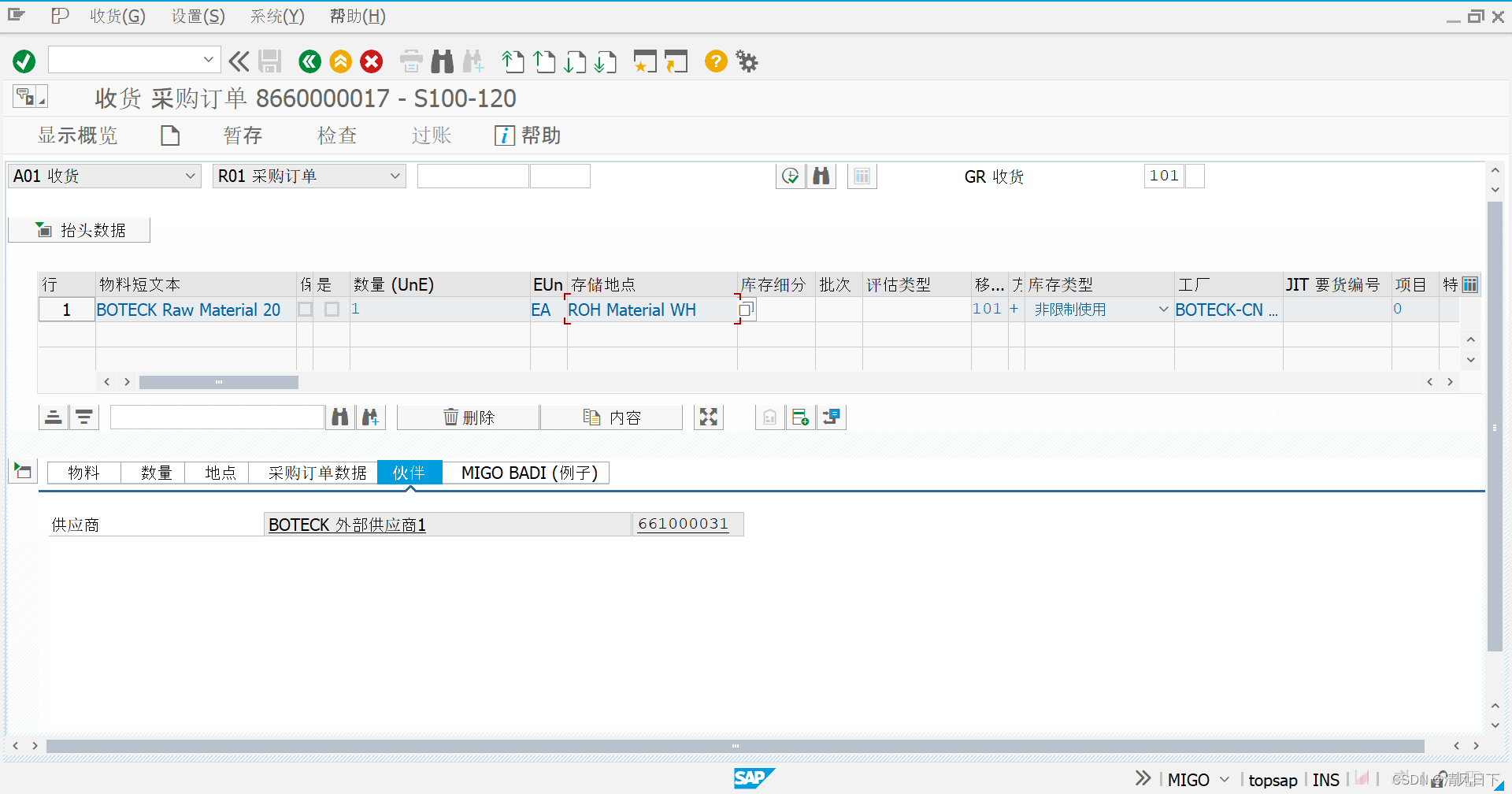
Task: Click the First Page icon
Action: point(513,61)
